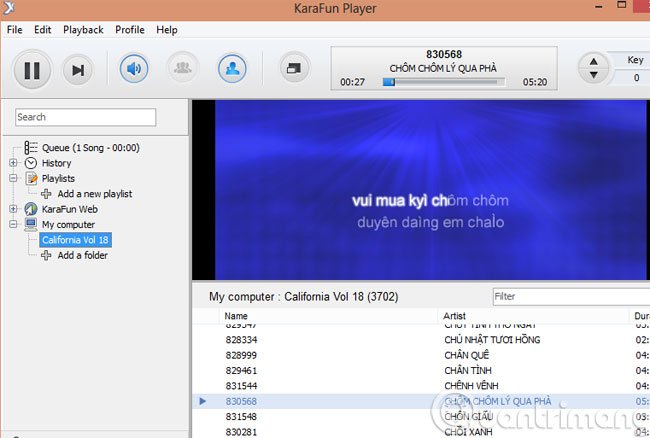Select Queue in the sidebar tree
Image resolution: width=650 pixels, height=438 pixels.
[90, 148]
